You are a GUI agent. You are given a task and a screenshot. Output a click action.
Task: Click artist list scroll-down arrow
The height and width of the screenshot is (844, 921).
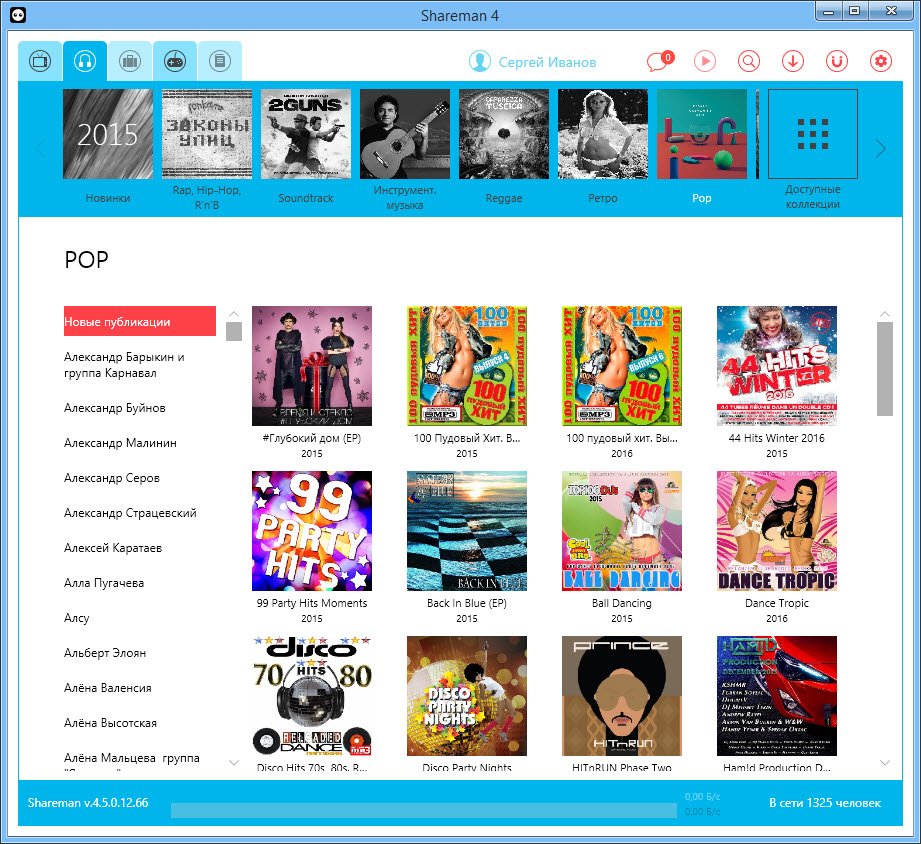click(234, 763)
